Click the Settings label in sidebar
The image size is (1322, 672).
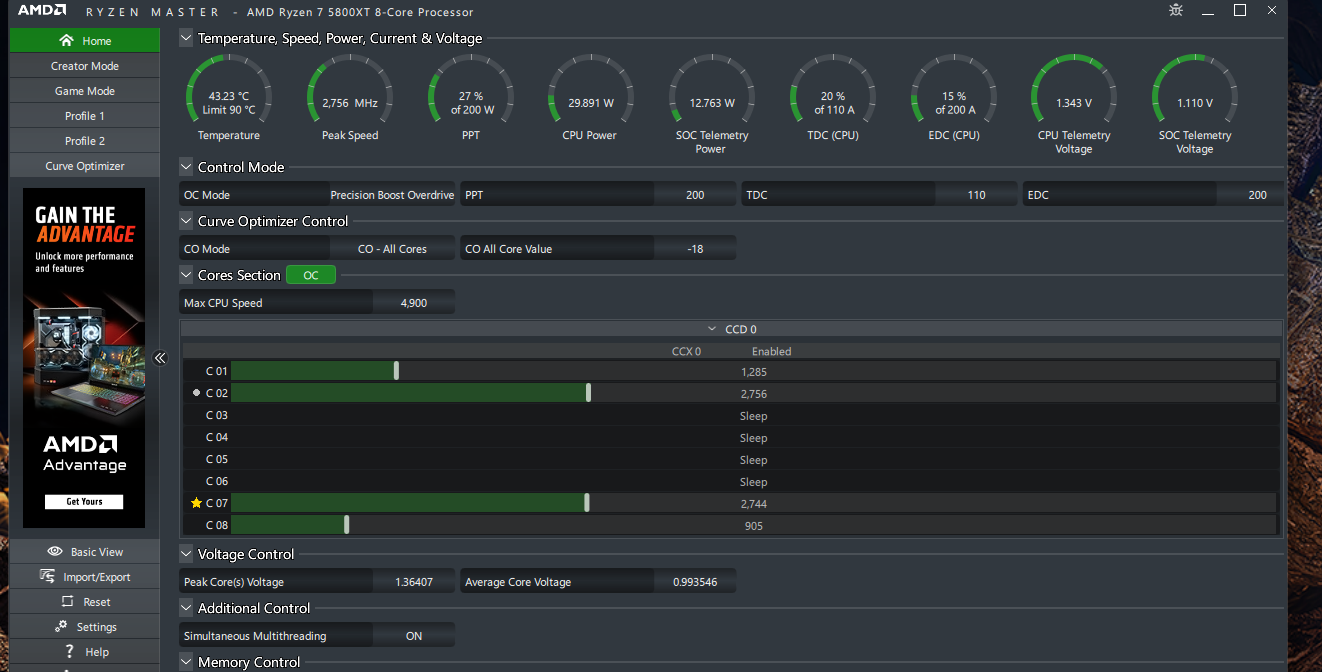coord(97,627)
